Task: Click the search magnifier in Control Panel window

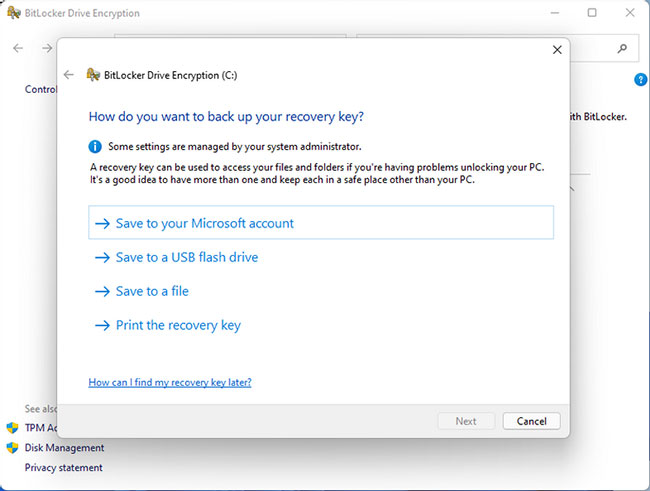Action: [x=622, y=49]
